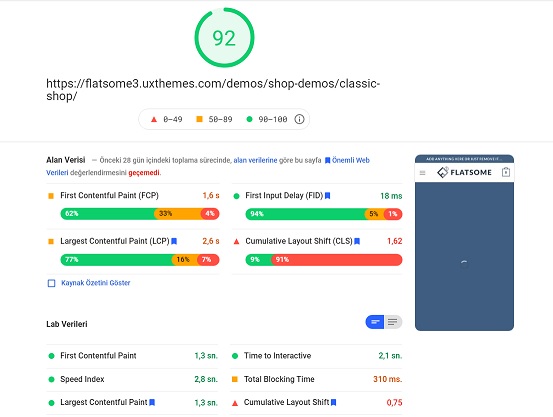The height and width of the screenshot is (417, 553).
Task: Click the score legend info icon
Action: coord(299,119)
